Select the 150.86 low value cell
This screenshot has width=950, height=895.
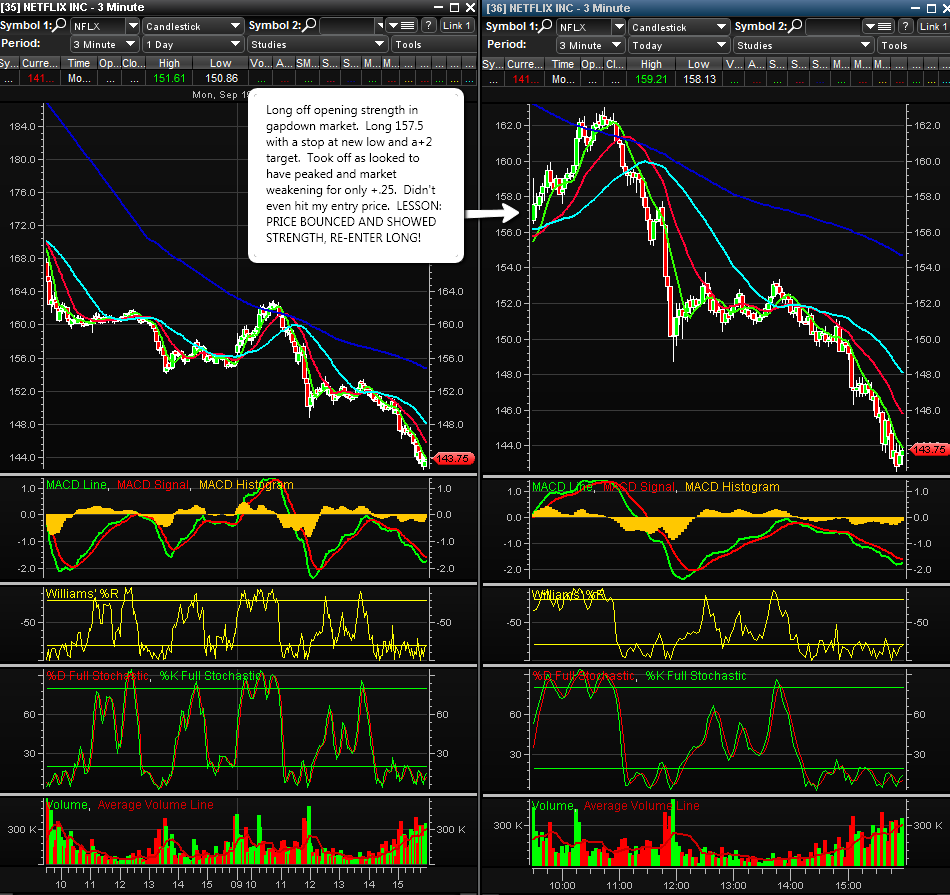tap(222, 78)
